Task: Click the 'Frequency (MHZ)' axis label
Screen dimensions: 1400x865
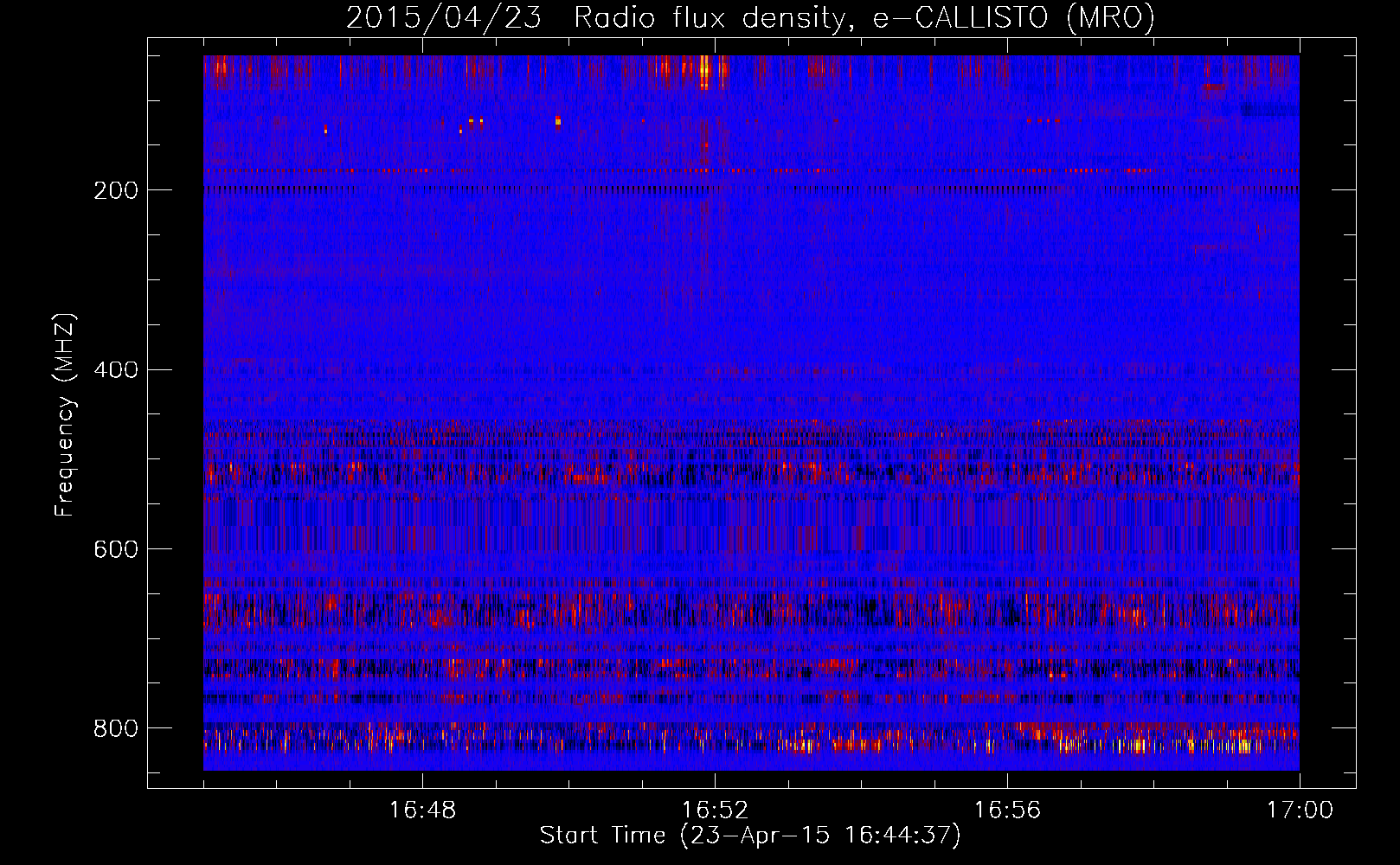Action: coord(65,415)
